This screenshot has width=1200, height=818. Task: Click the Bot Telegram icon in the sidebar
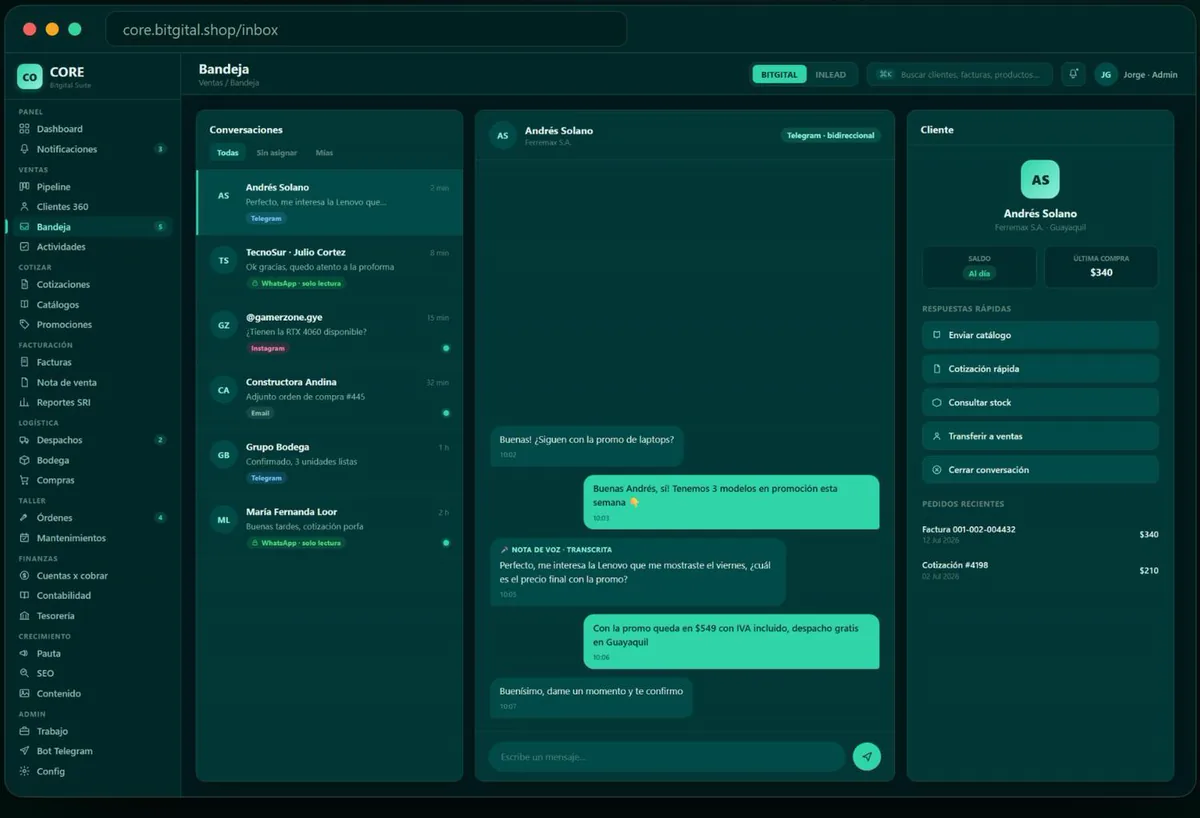tap(25, 751)
